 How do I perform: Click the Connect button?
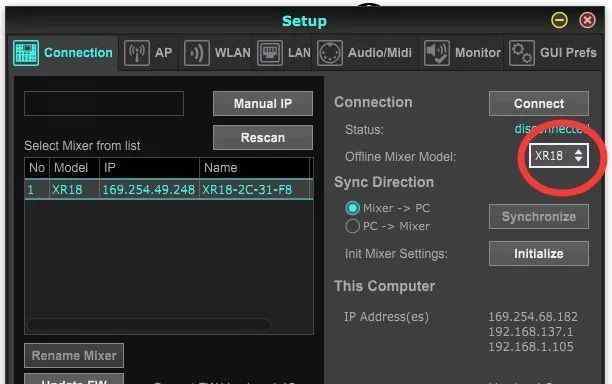tap(539, 103)
